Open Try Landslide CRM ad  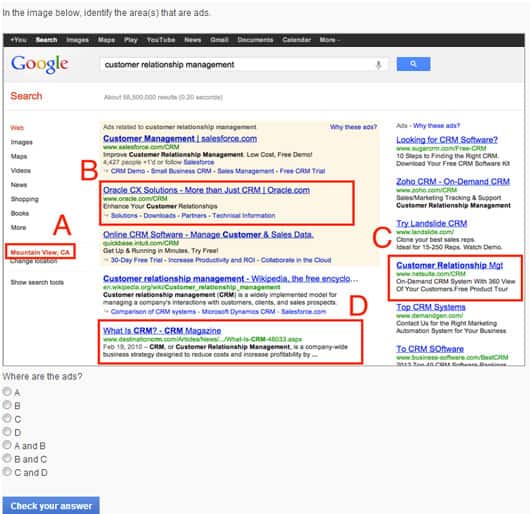point(432,223)
